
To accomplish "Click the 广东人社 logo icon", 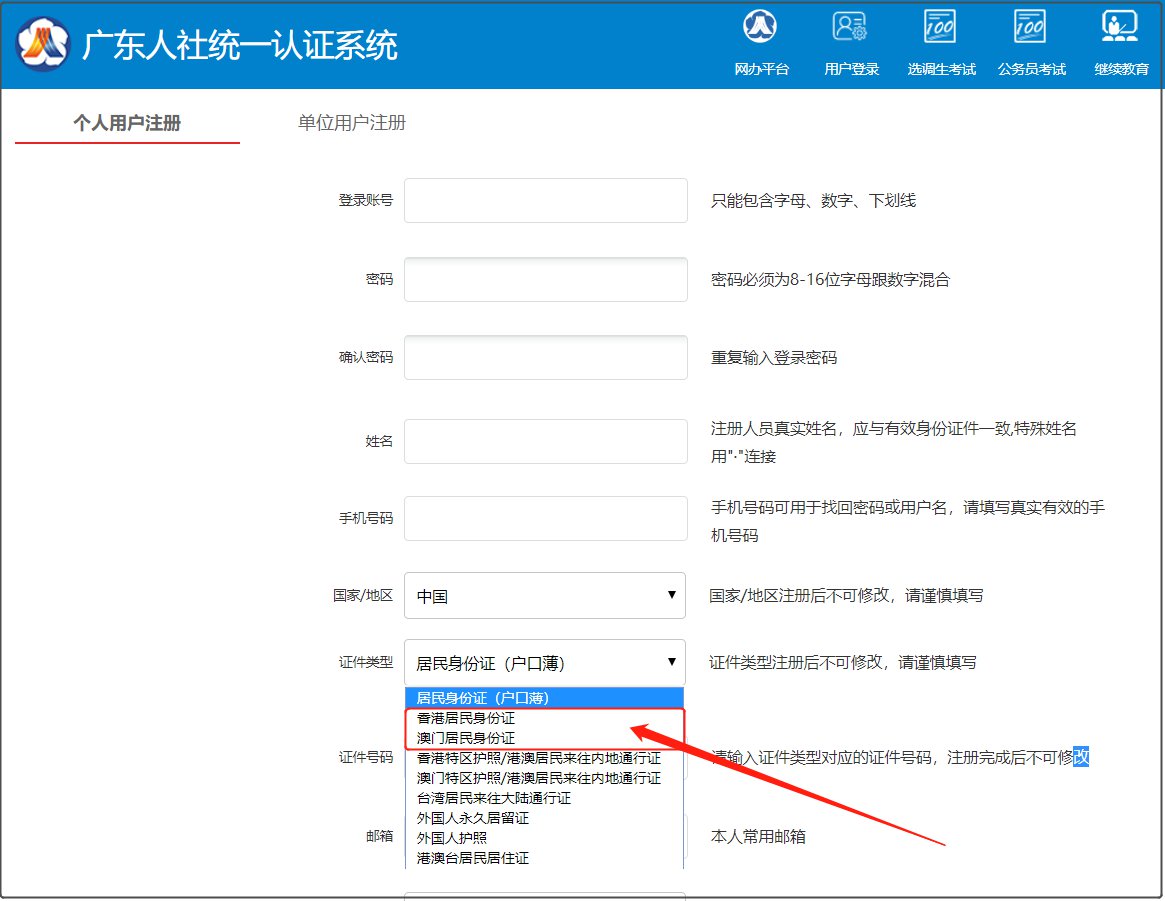I will (x=42, y=44).
